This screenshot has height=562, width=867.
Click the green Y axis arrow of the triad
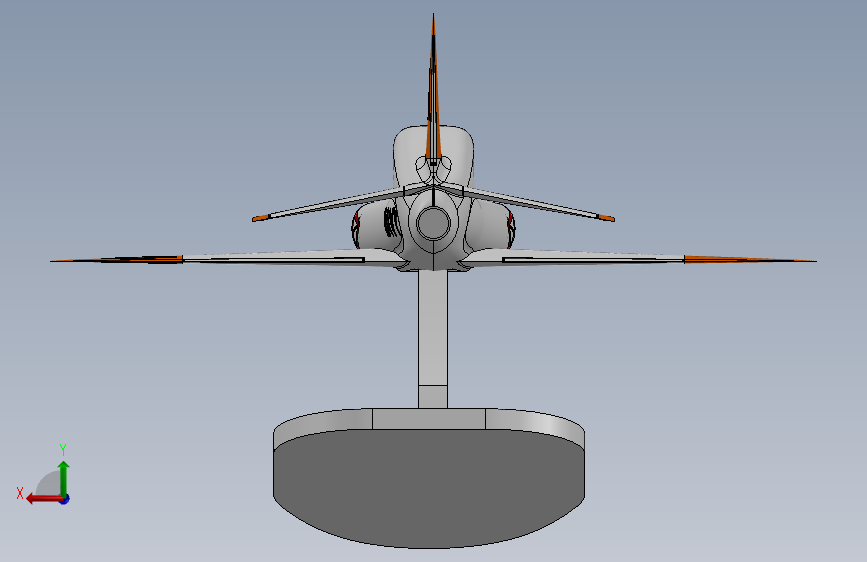(x=64, y=477)
